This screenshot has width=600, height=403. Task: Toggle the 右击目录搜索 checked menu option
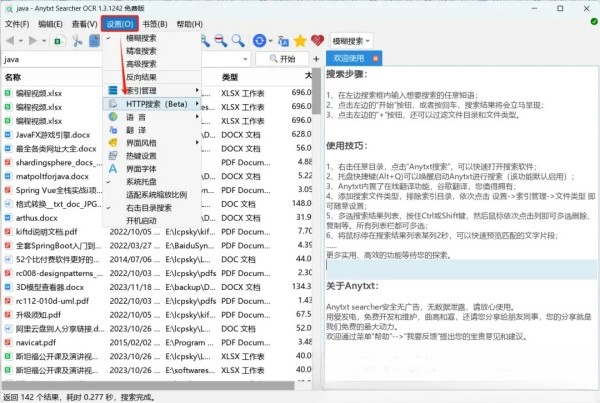(x=148, y=207)
